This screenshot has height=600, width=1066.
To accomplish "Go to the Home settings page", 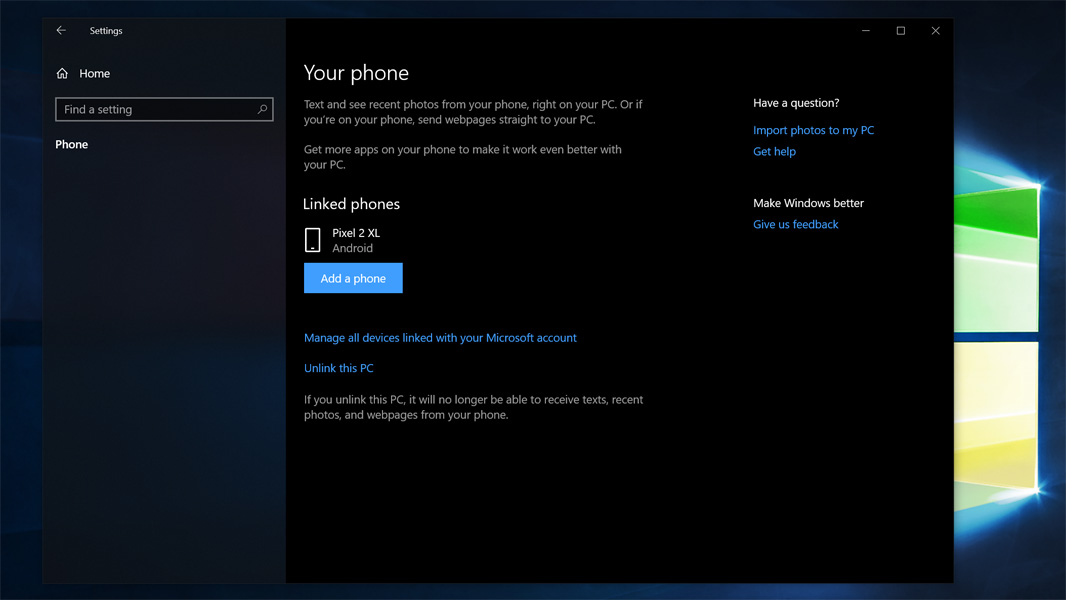I will 95,74.
